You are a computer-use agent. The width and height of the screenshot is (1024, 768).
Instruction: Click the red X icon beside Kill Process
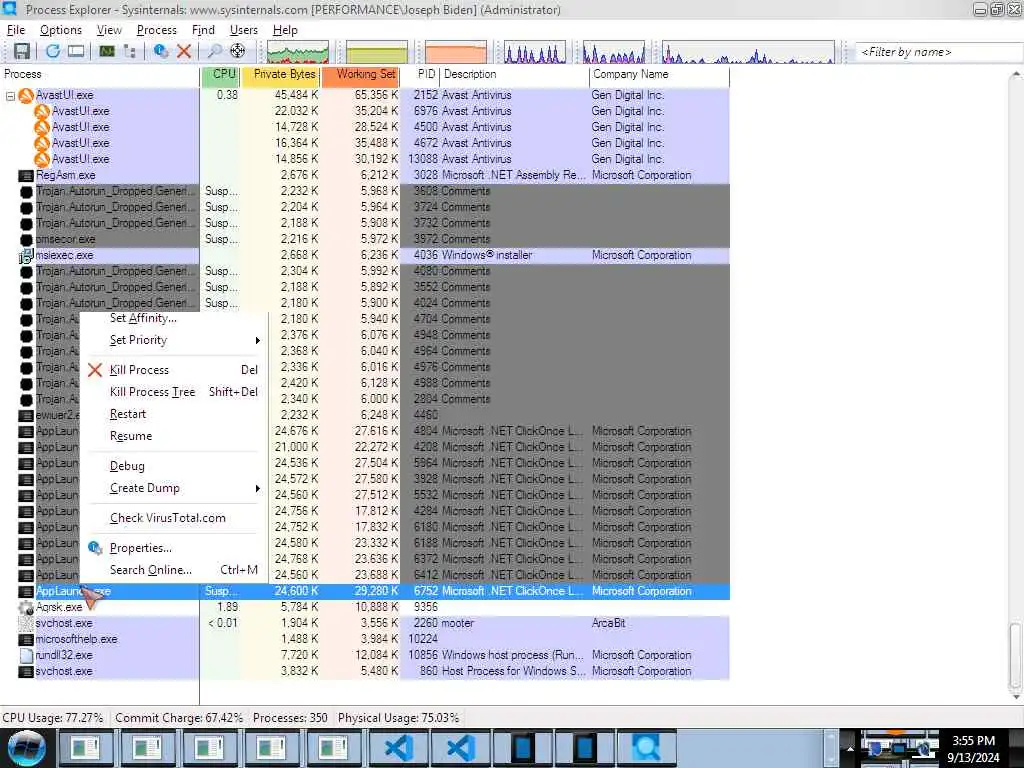(95, 370)
